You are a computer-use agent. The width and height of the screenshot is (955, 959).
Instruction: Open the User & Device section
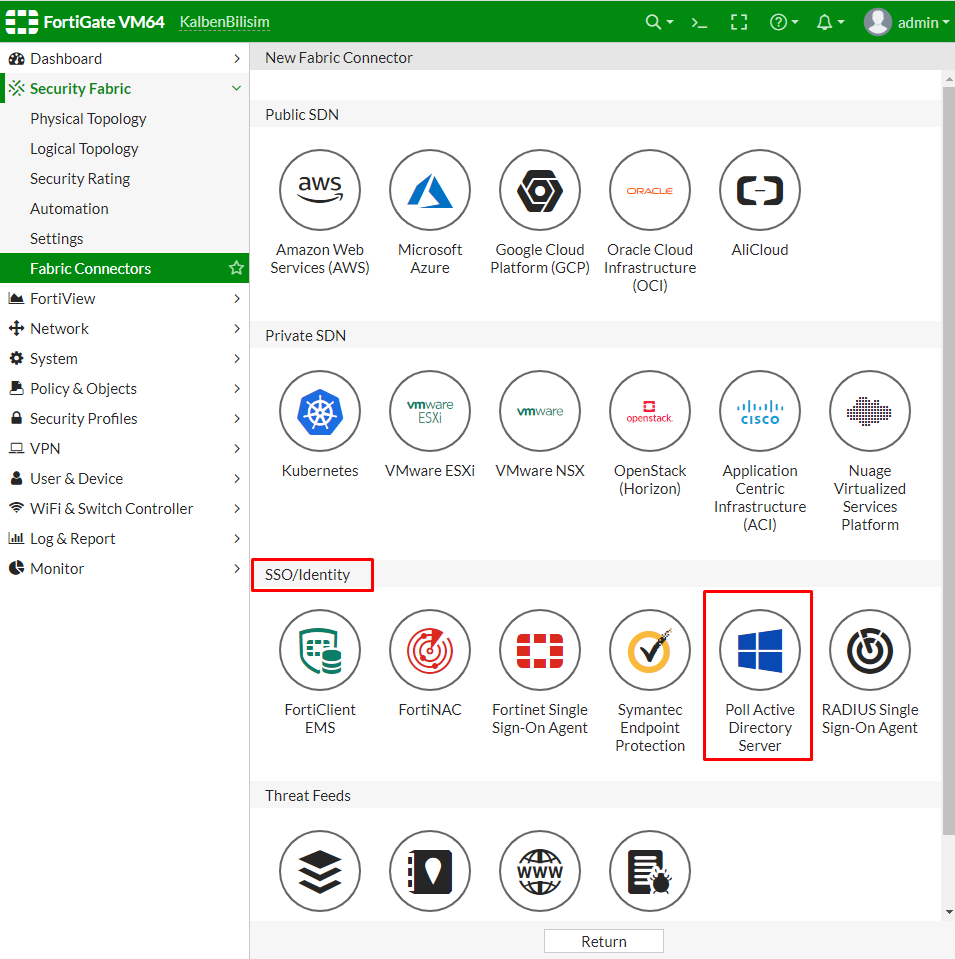[x=124, y=478]
